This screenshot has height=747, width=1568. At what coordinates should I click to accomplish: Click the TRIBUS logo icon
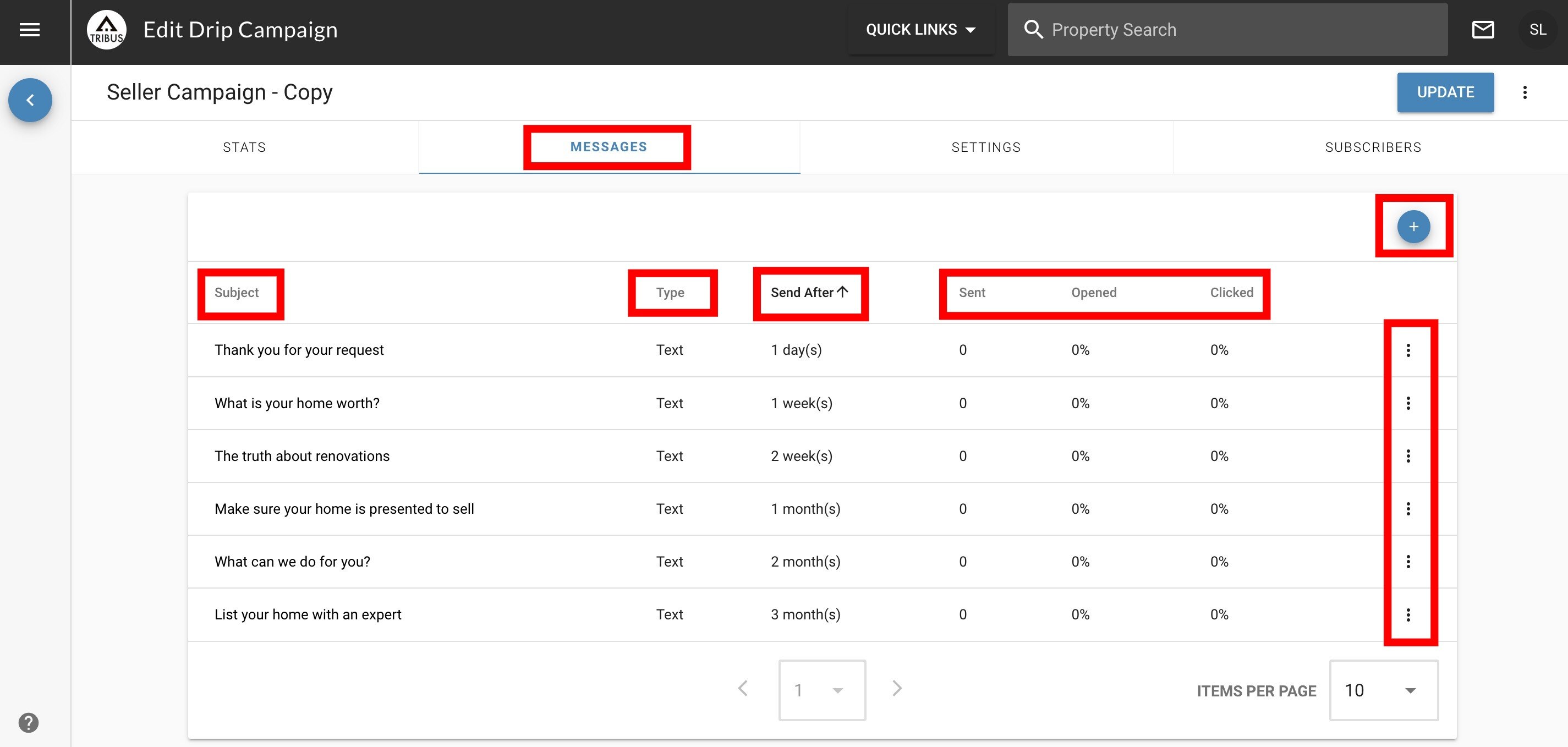click(x=107, y=30)
